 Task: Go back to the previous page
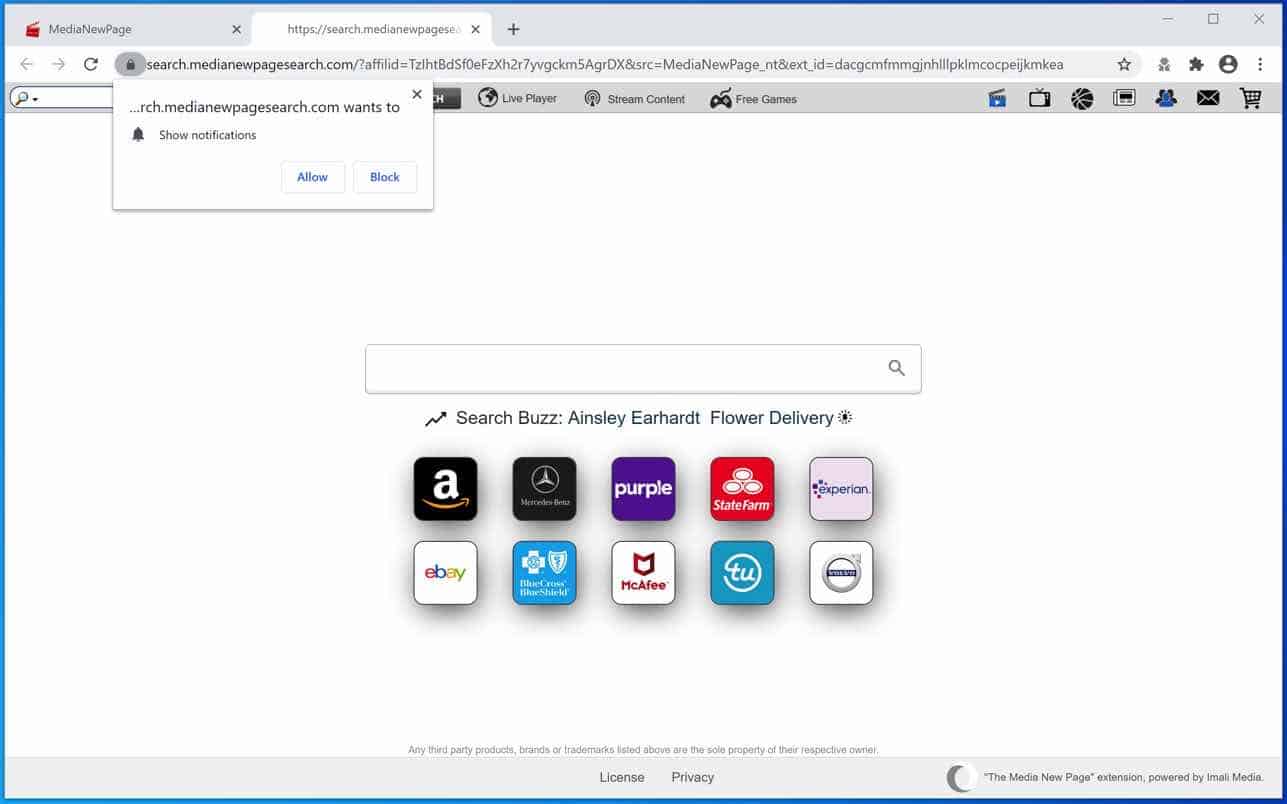26,64
